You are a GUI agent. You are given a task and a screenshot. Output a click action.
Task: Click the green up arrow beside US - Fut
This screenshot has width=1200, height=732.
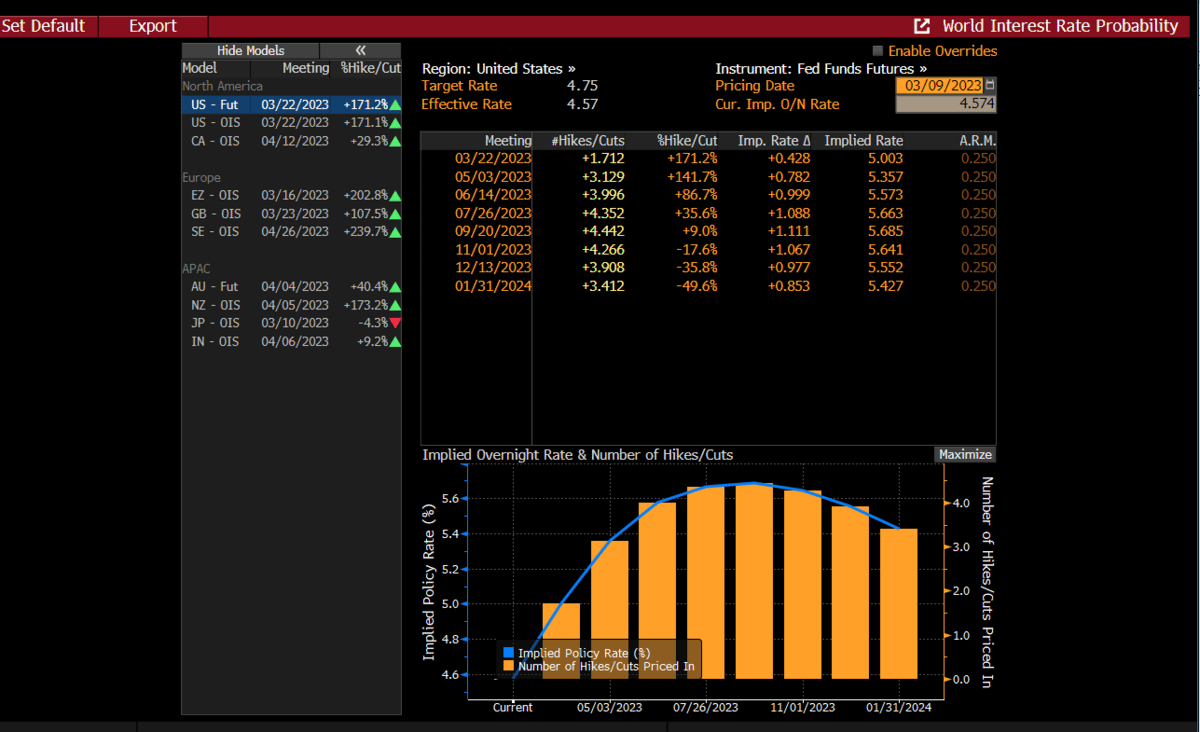click(x=396, y=104)
